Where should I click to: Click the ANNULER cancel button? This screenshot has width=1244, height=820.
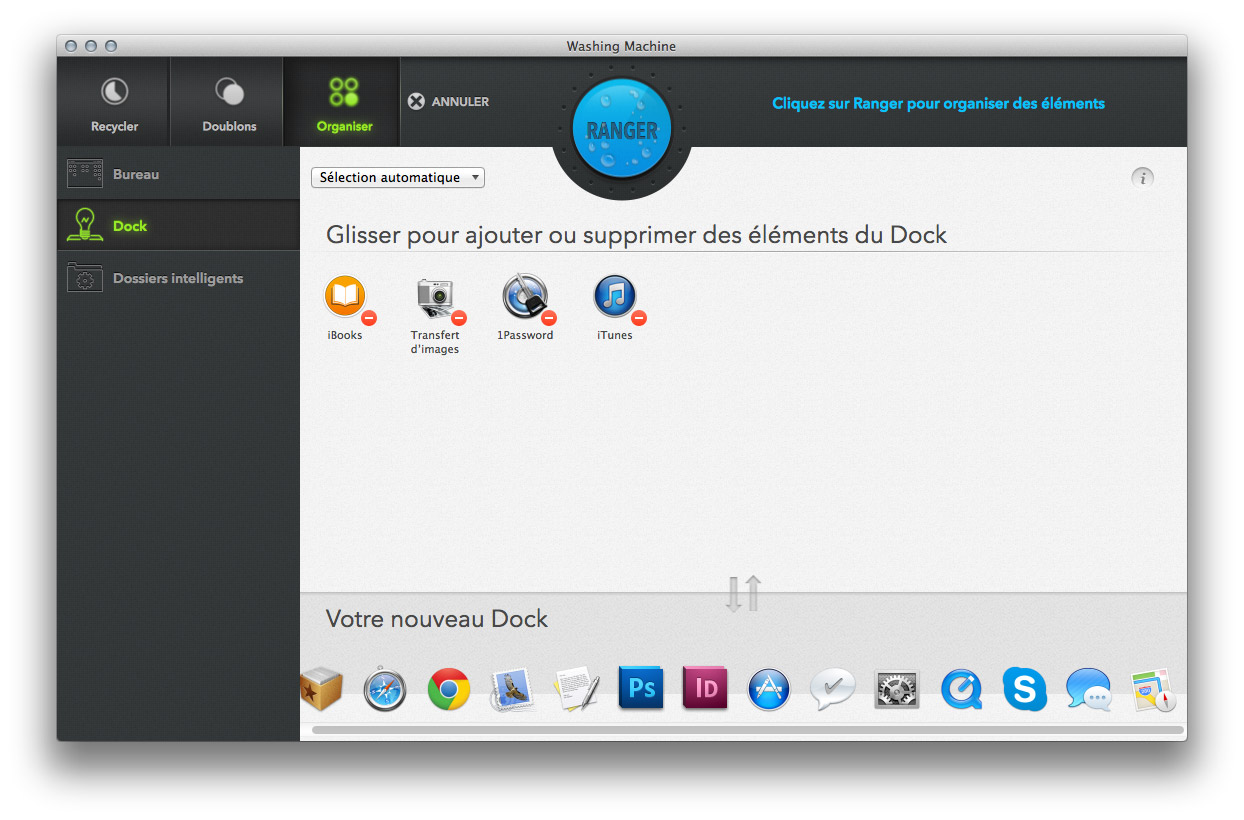449,102
